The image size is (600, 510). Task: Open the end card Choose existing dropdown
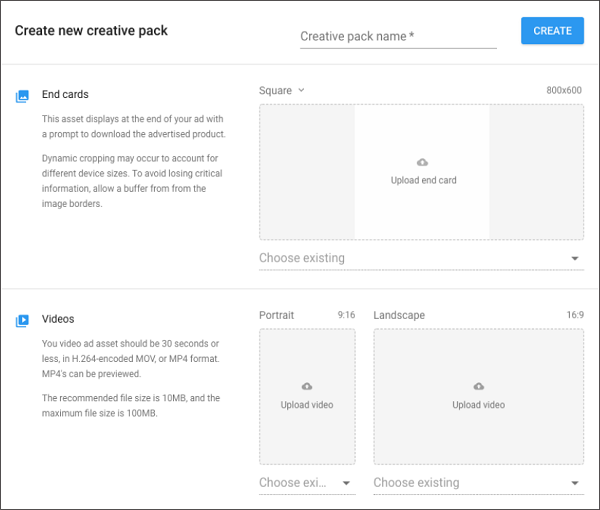420,258
